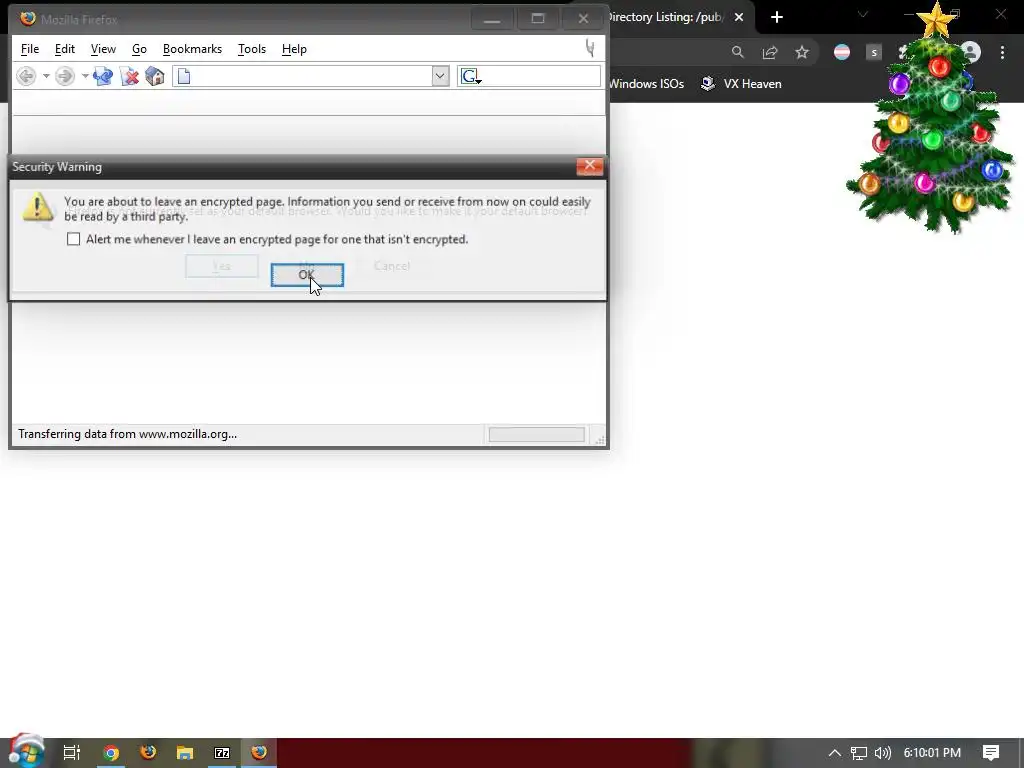Viewport: 1024px width, 768px height.
Task: Click the Firefox Stop loading button
Action: tap(129, 76)
